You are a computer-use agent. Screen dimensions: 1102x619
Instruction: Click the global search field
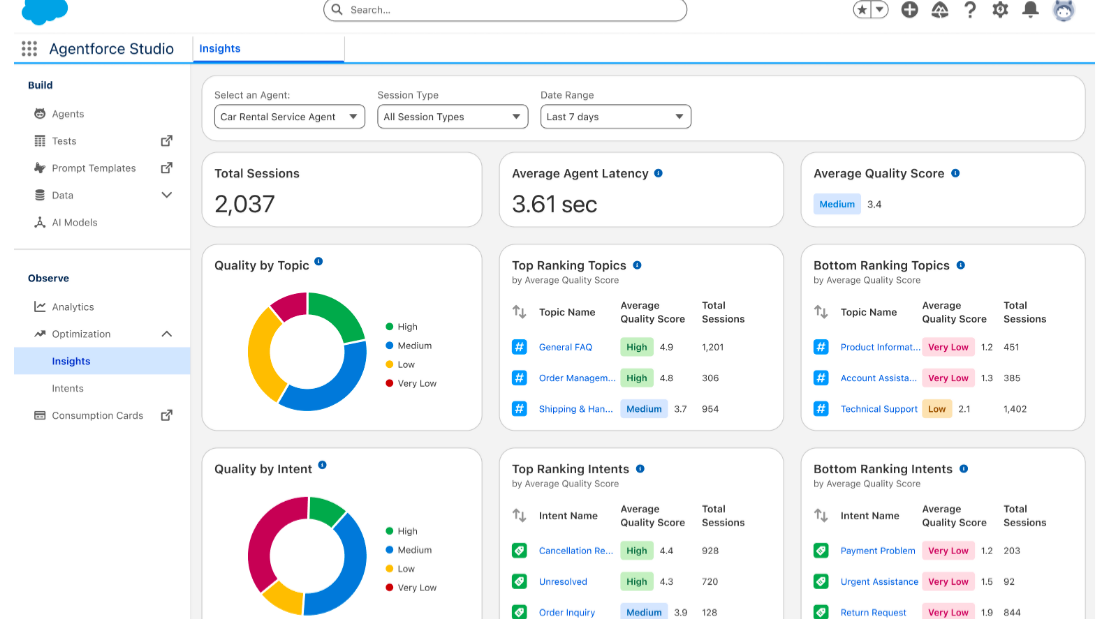505,10
